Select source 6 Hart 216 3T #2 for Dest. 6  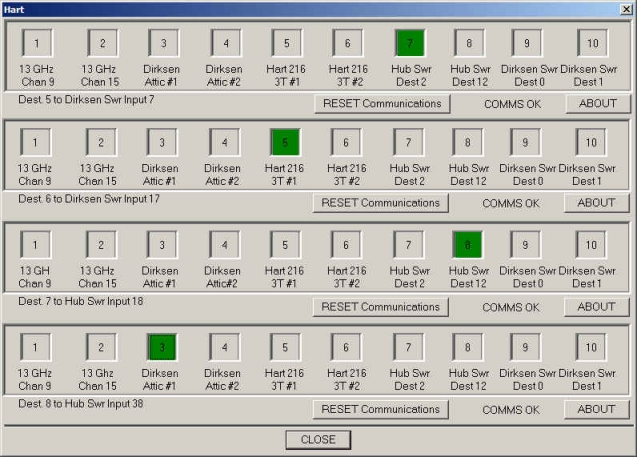(346, 142)
